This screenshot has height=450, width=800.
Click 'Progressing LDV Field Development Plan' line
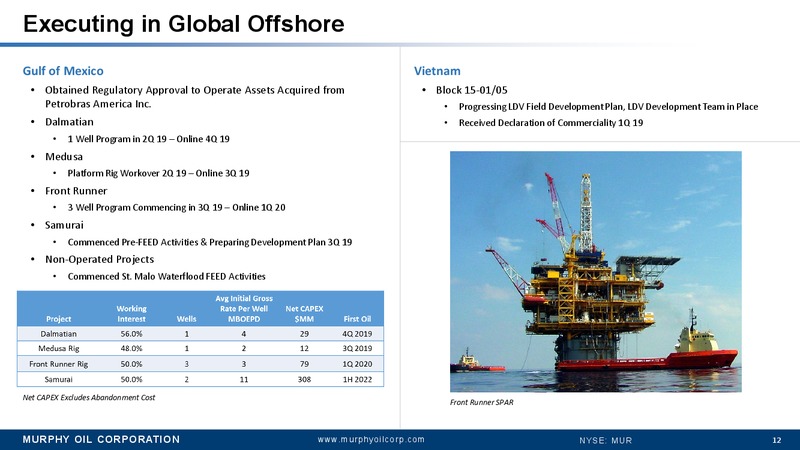point(608,107)
